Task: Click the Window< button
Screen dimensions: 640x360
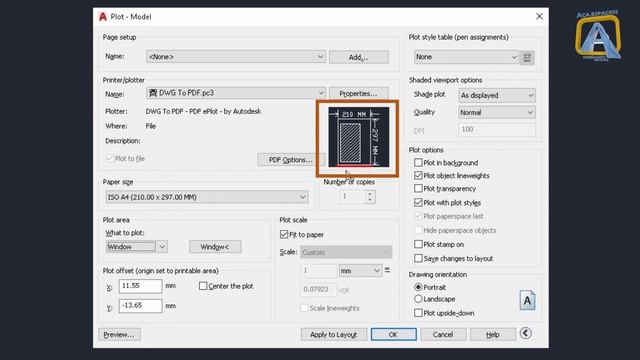Action: [x=215, y=247]
